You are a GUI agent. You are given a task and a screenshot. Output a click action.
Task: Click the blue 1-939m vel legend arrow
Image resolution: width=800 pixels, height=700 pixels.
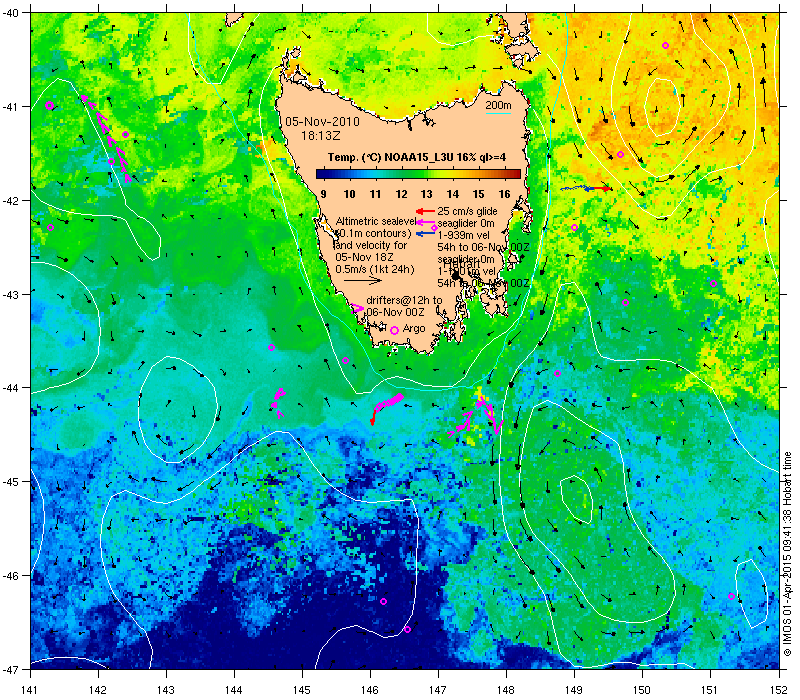(x=425, y=234)
